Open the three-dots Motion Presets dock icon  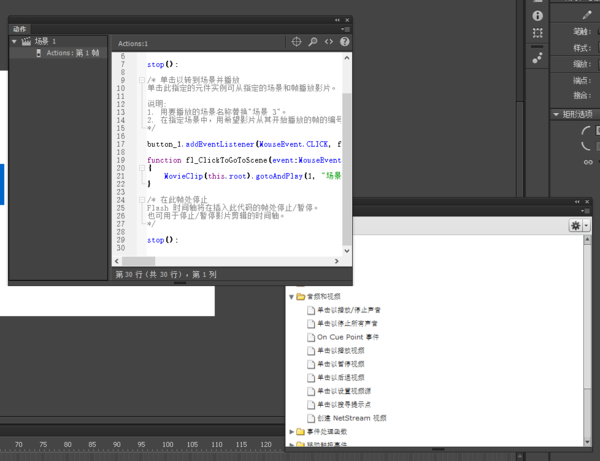[x=538, y=58]
